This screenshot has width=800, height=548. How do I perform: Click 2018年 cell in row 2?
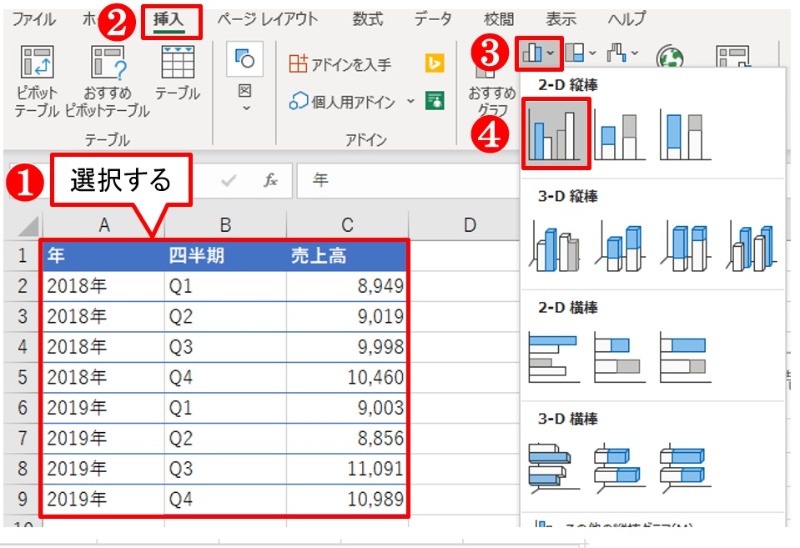tap(103, 286)
